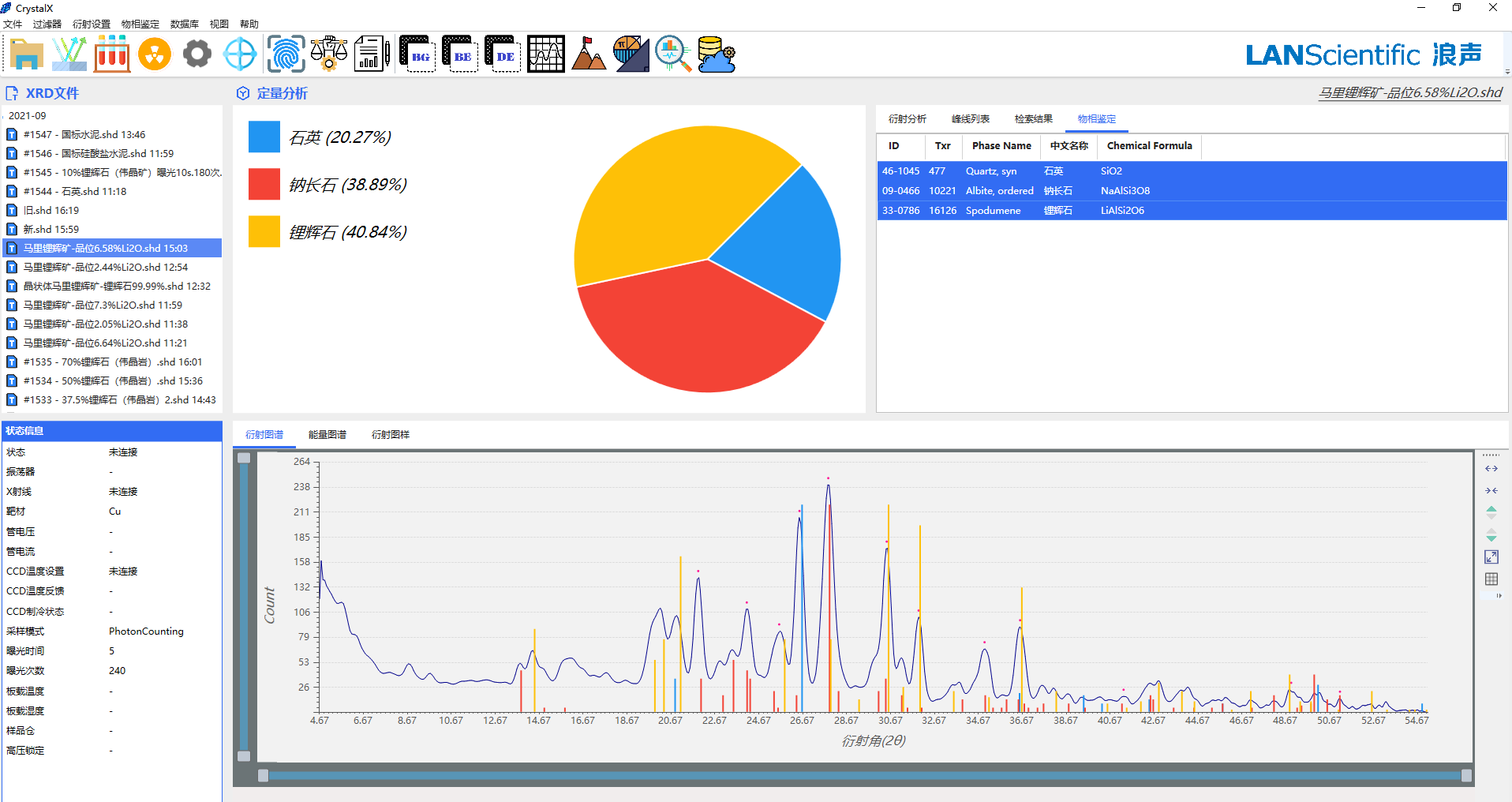Viewport: 1512px width, 802px height.
Task: Click the horizontal expand arrows chart icon
Action: 1491,469
